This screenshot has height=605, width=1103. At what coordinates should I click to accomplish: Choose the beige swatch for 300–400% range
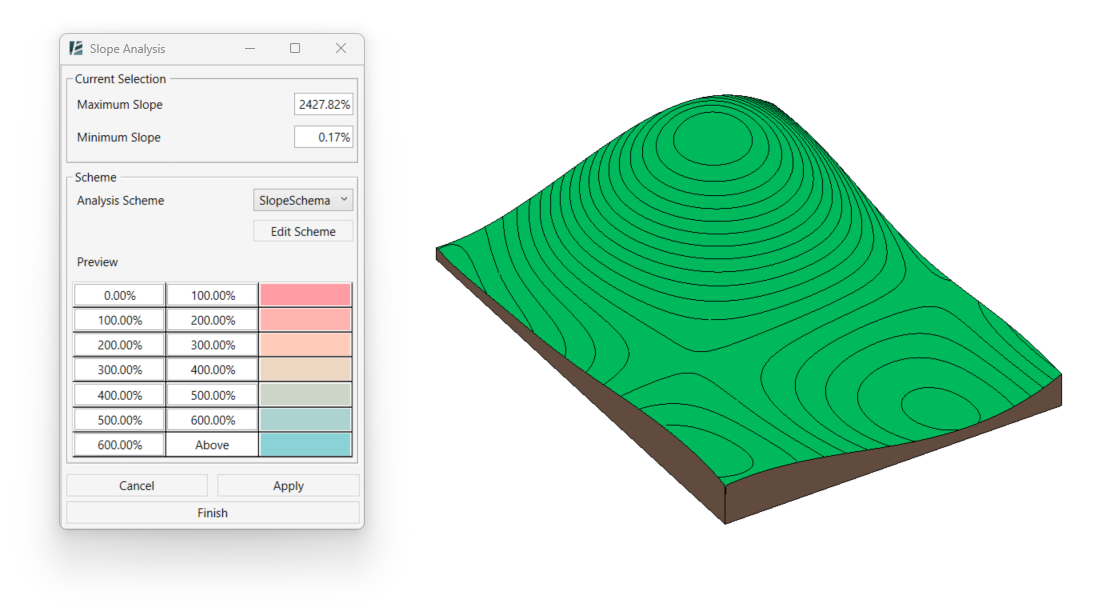305,370
